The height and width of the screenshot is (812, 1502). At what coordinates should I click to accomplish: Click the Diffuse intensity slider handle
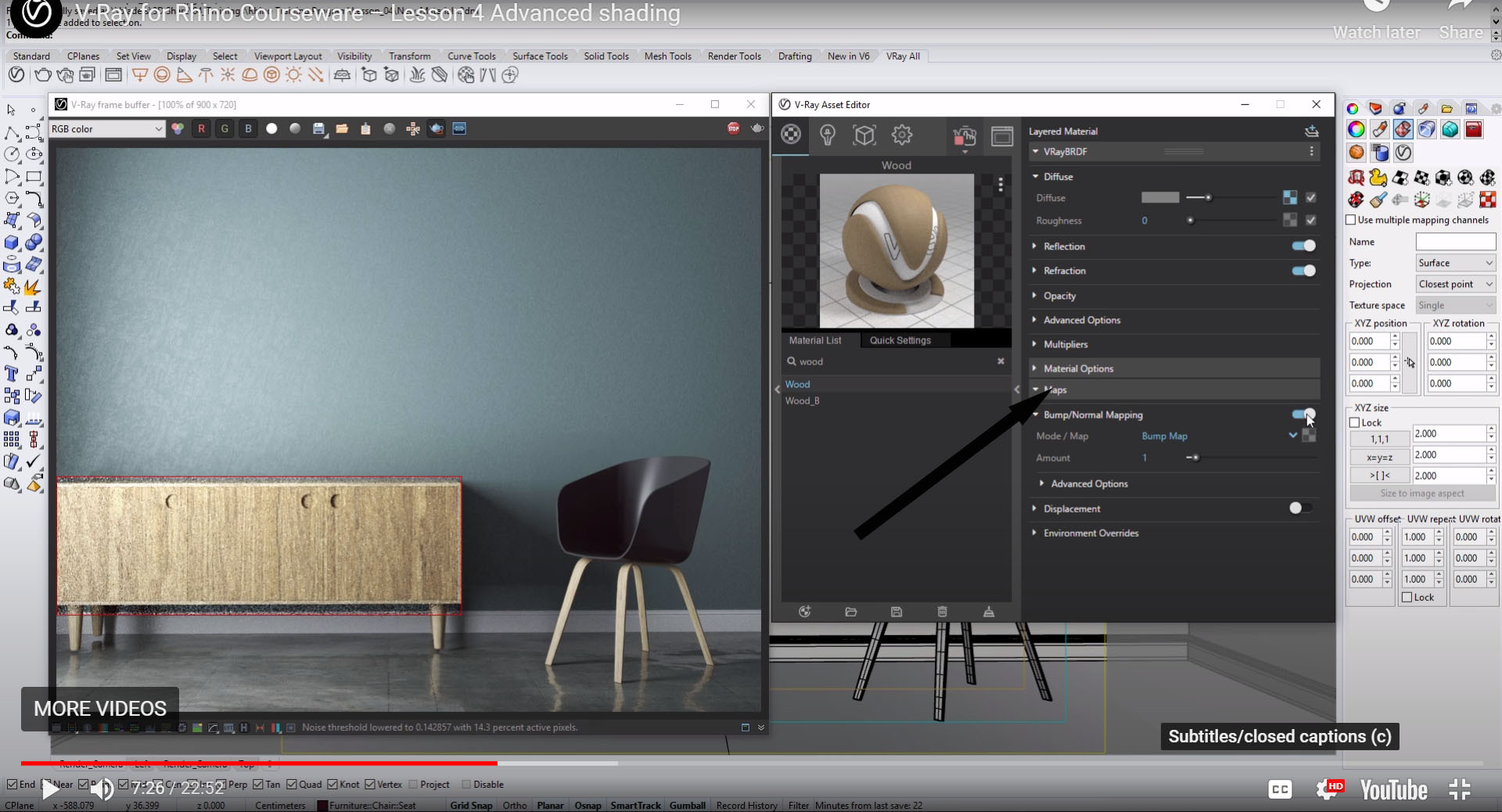click(1209, 197)
